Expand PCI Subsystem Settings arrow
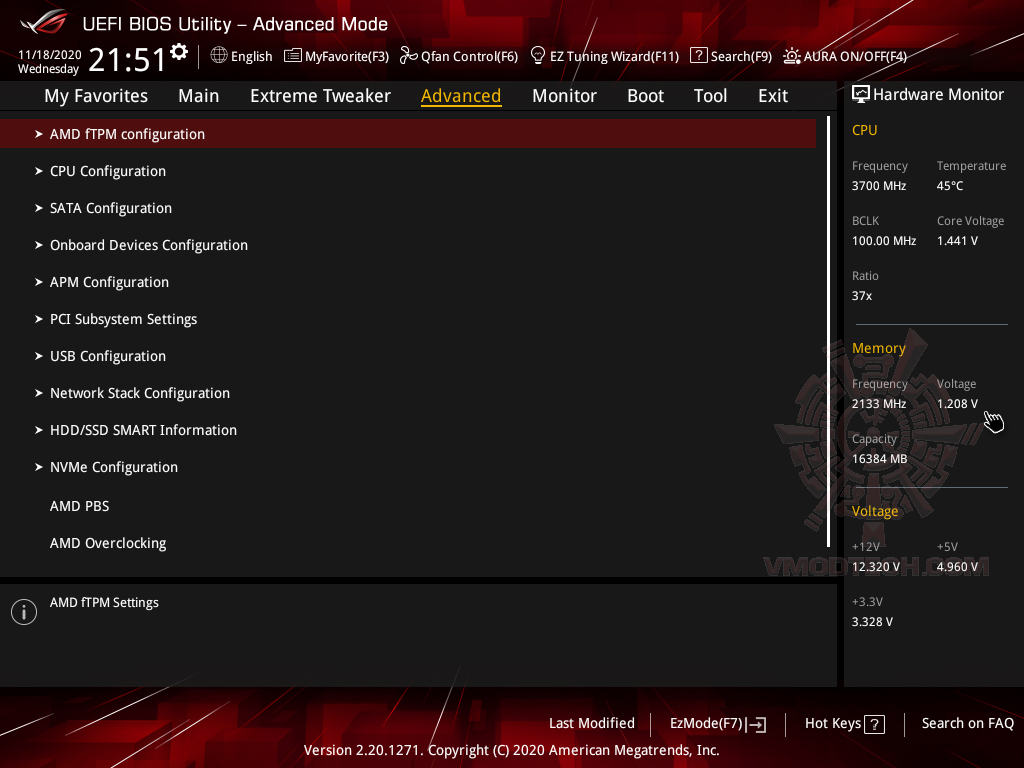This screenshot has width=1024, height=768. click(39, 319)
